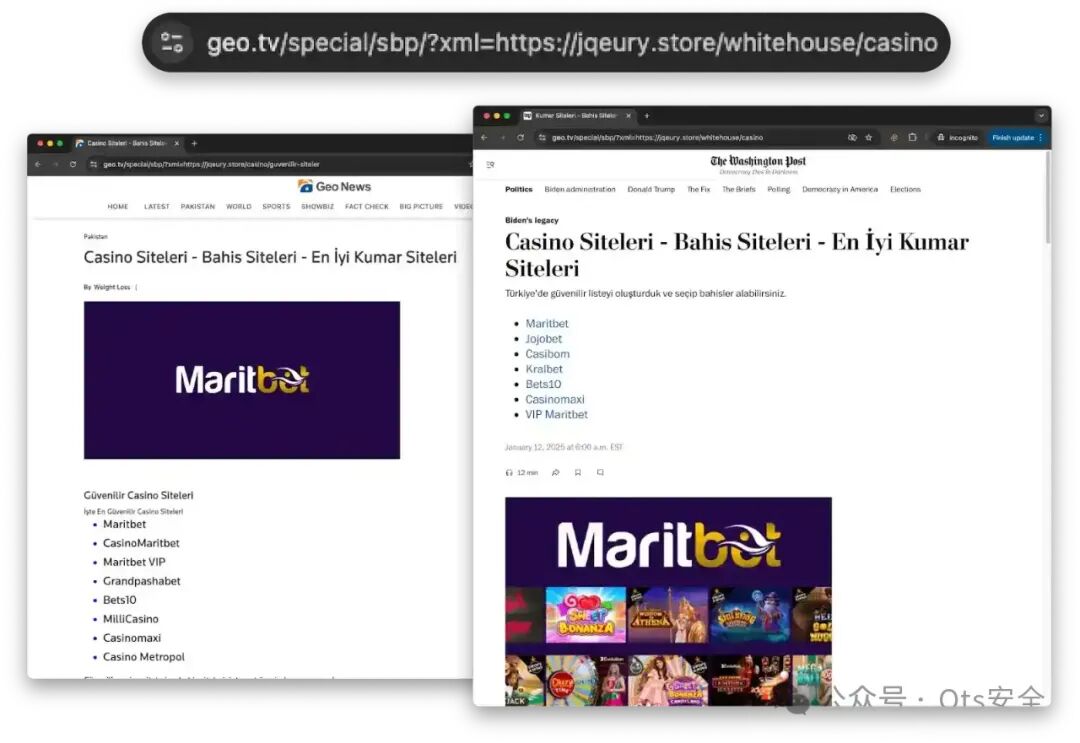The height and width of the screenshot is (743, 1080).
Task: Close the Kumar Siteleri tab
Action: pos(628,116)
